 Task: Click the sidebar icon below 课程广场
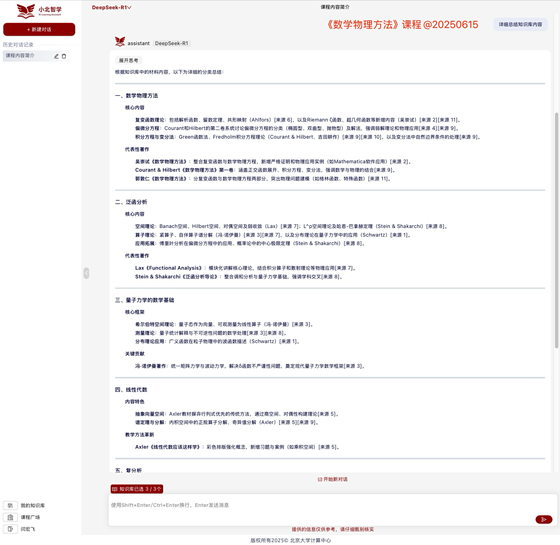point(10,529)
